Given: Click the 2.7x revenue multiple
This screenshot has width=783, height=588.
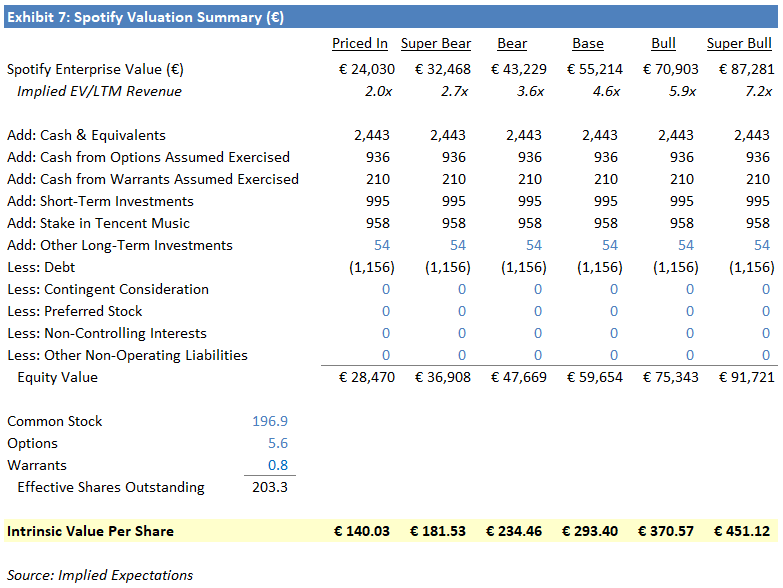Looking at the screenshot, I should click(x=454, y=91).
